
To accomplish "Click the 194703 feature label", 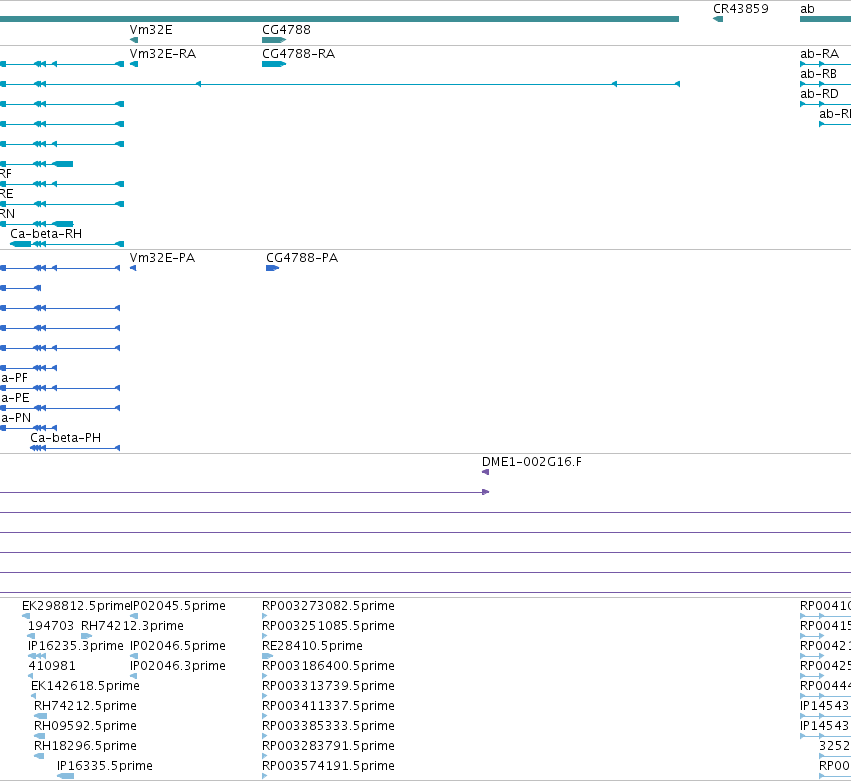I will click(x=50, y=626).
